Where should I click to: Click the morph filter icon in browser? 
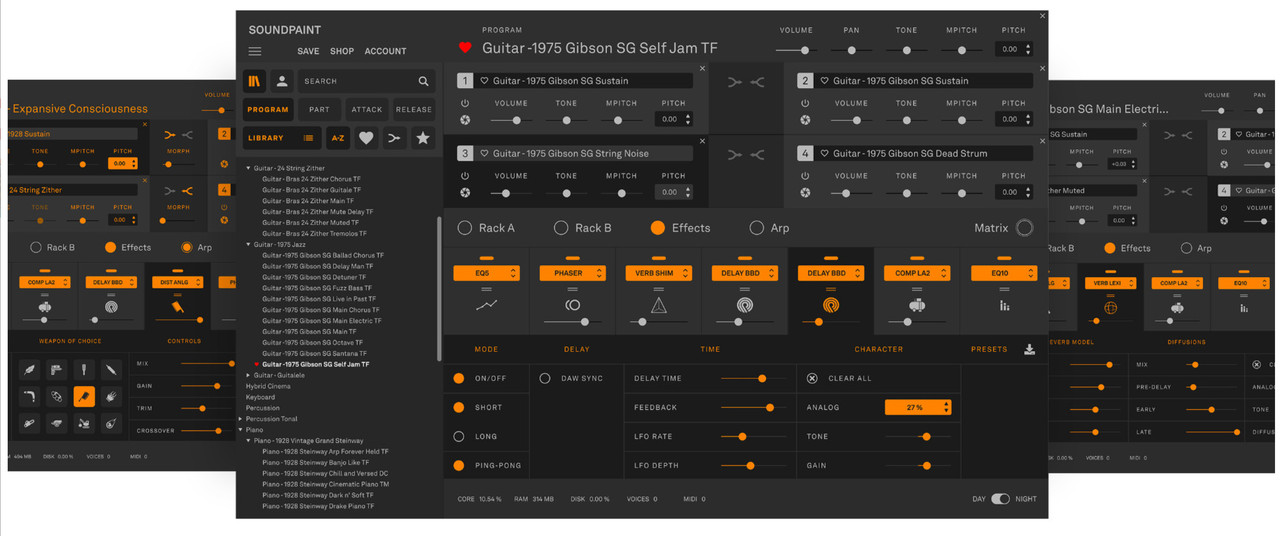[x=394, y=138]
